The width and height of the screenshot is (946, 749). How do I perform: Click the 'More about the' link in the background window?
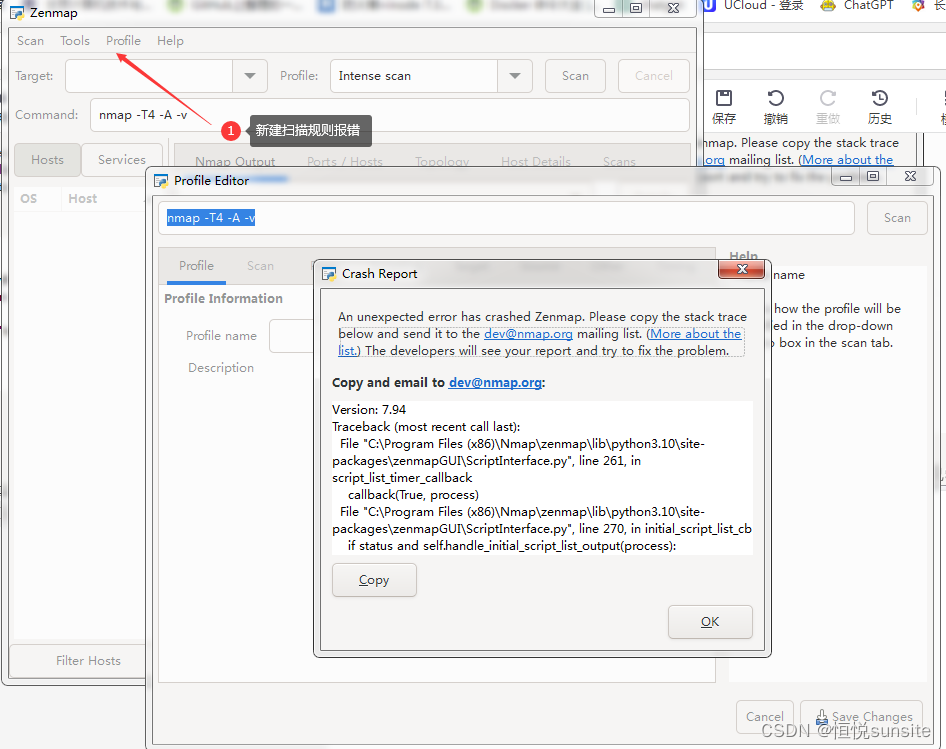(847, 160)
